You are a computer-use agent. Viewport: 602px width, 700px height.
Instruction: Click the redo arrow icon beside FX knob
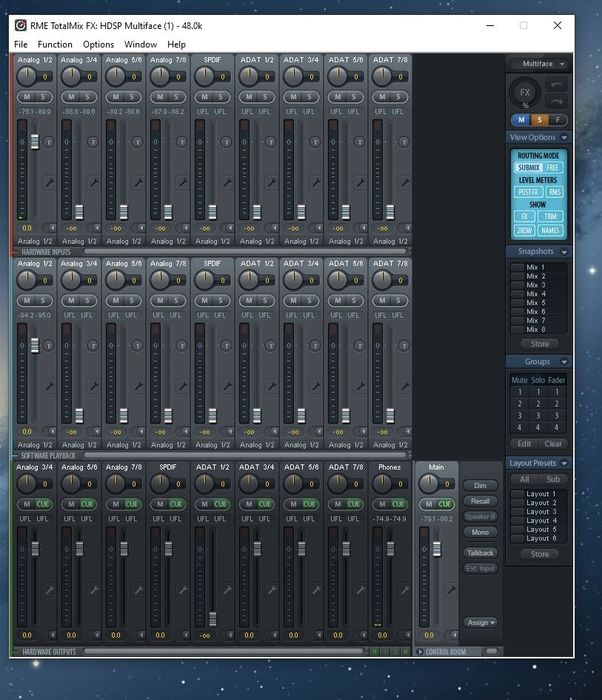pos(556,102)
